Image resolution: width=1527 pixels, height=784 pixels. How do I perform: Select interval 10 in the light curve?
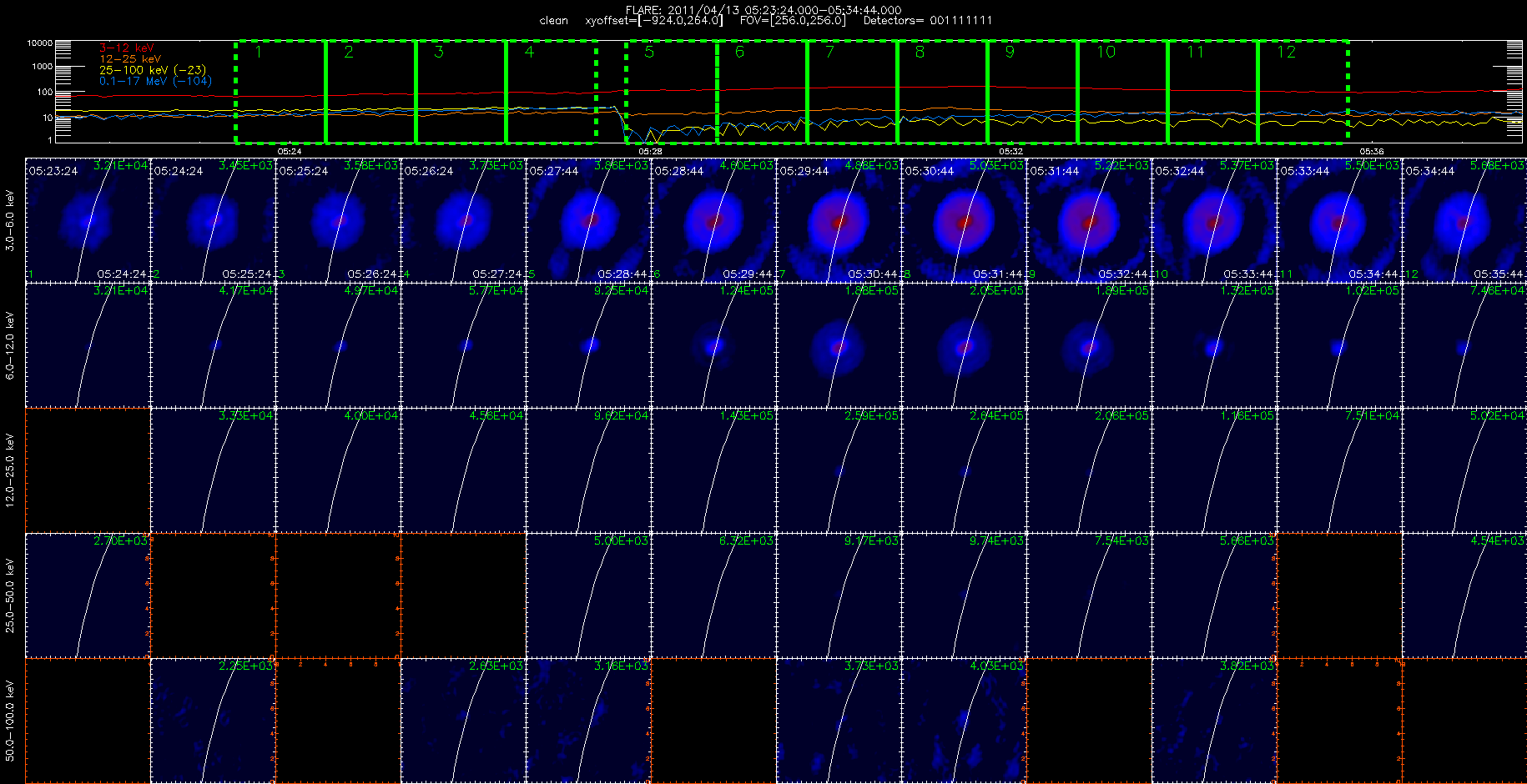click(1123, 92)
